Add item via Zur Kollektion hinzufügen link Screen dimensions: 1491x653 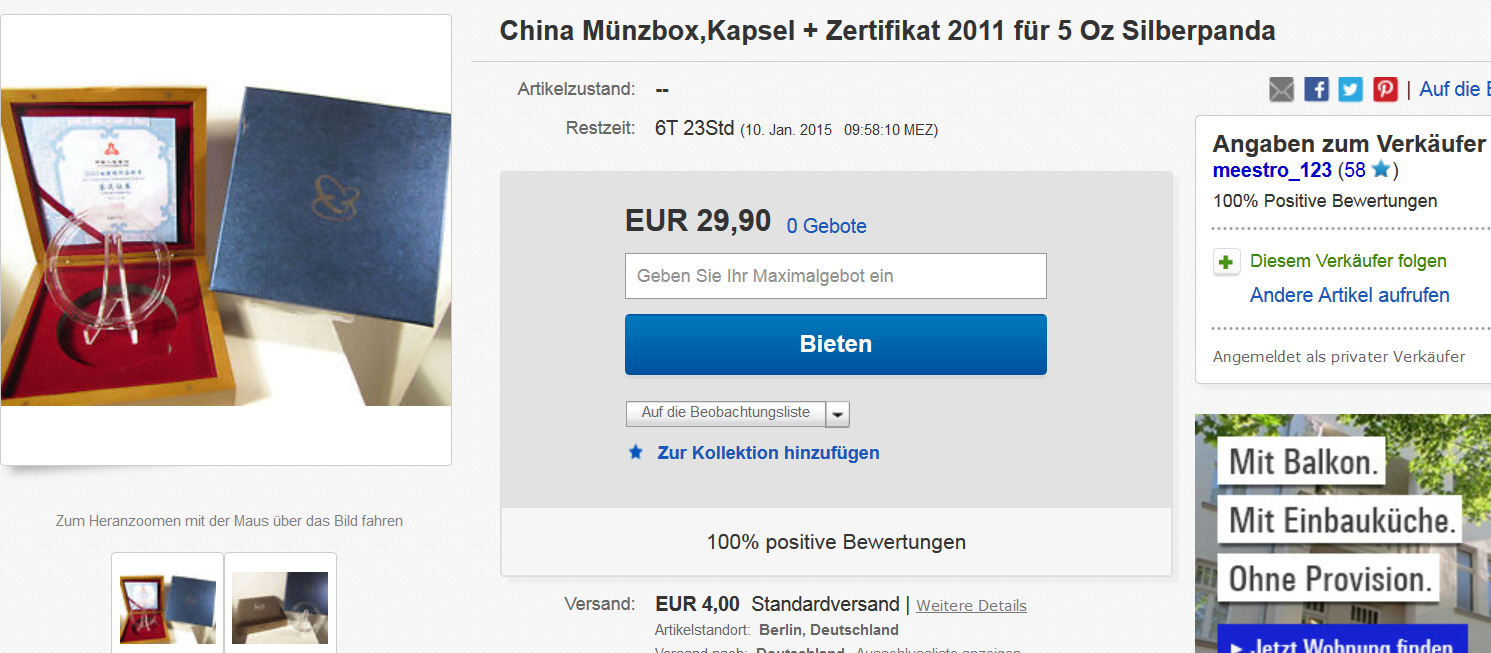point(768,453)
